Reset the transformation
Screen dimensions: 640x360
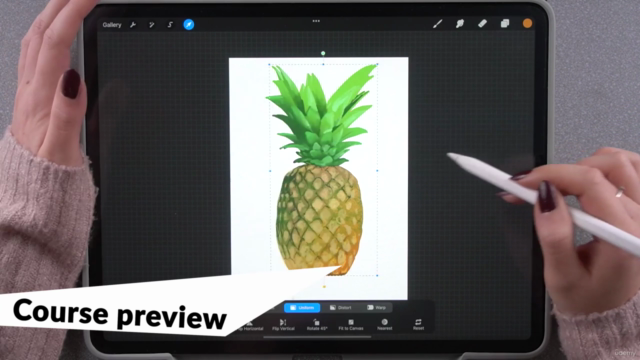point(418,325)
